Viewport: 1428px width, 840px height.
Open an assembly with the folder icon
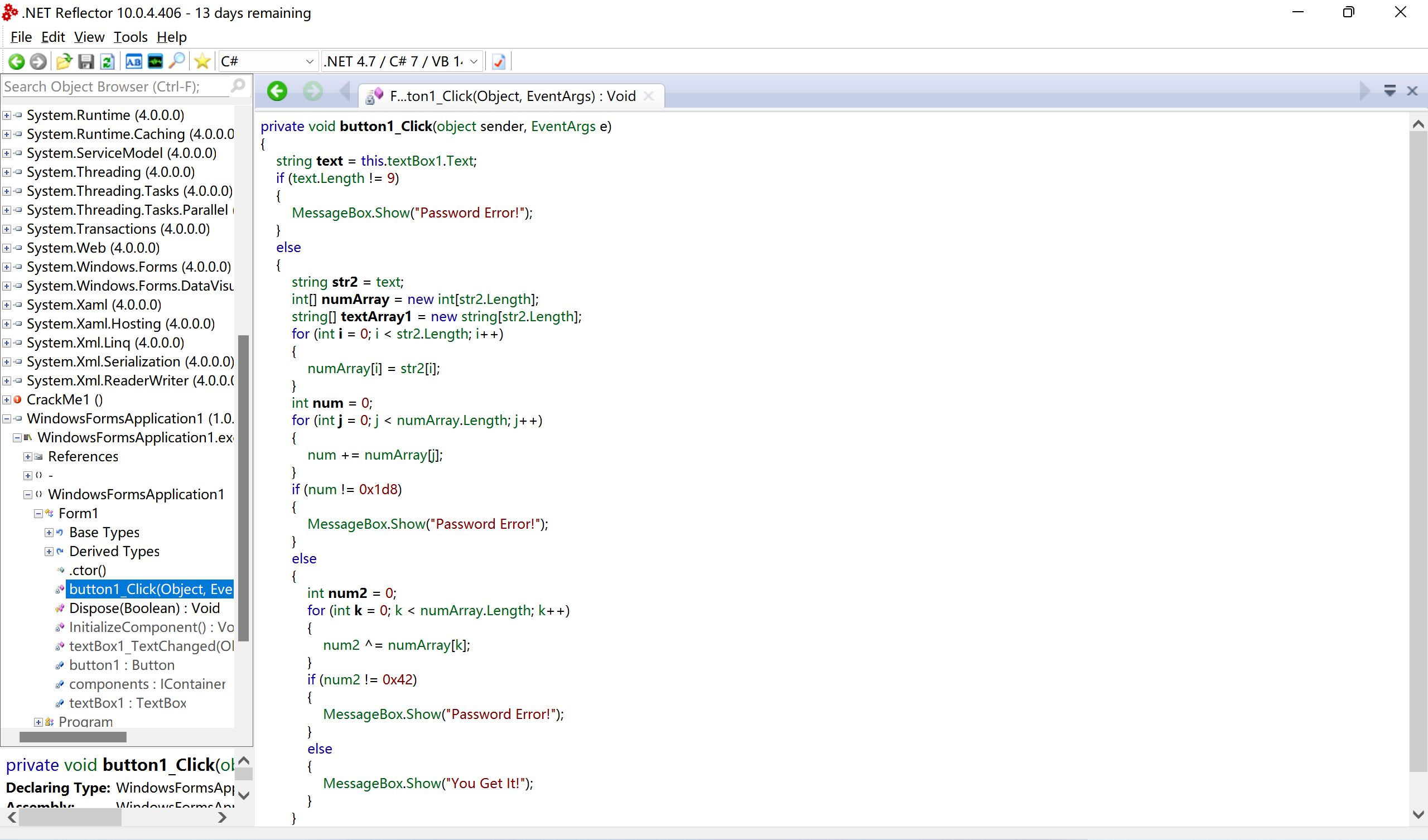(64, 61)
